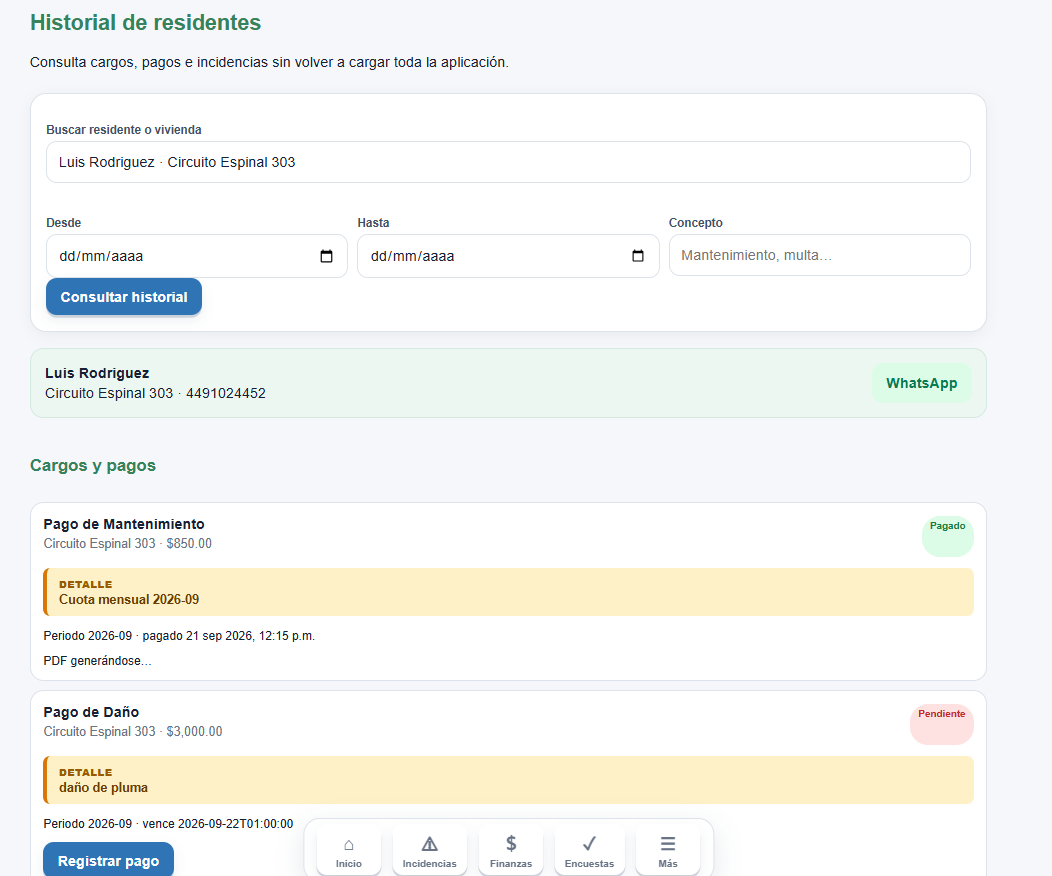Register payment for the Pago de Daño charge
The width and height of the screenshot is (1052, 876).
tap(109, 860)
